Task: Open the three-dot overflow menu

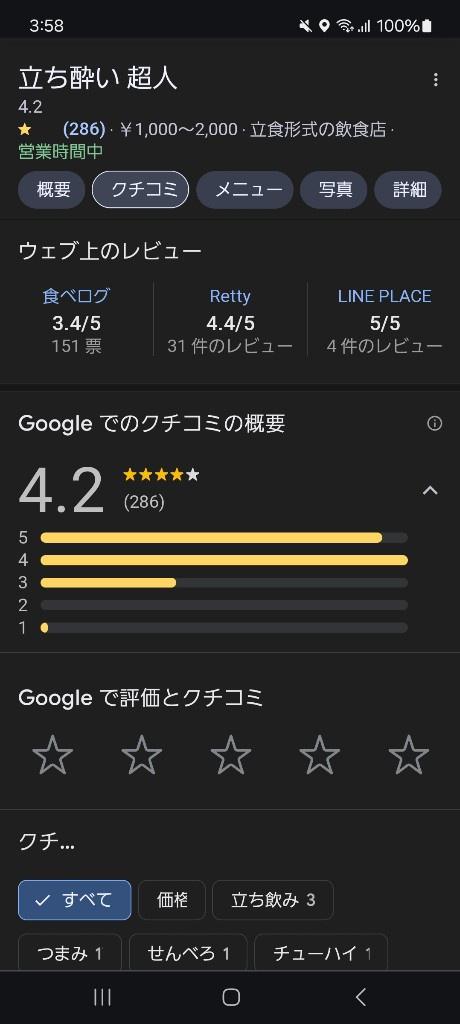Action: click(435, 80)
